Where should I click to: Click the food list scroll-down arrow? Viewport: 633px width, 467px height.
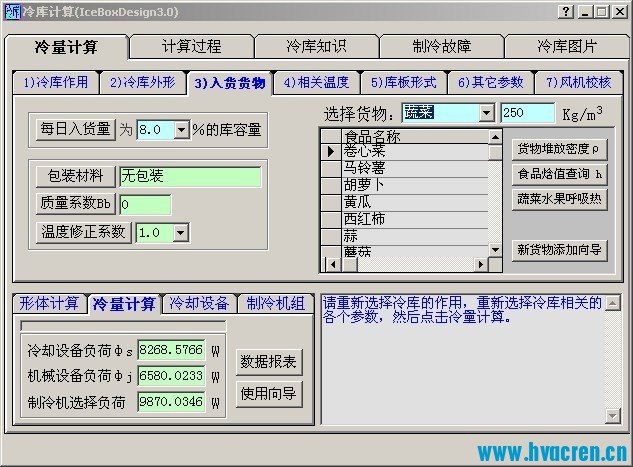click(x=495, y=250)
